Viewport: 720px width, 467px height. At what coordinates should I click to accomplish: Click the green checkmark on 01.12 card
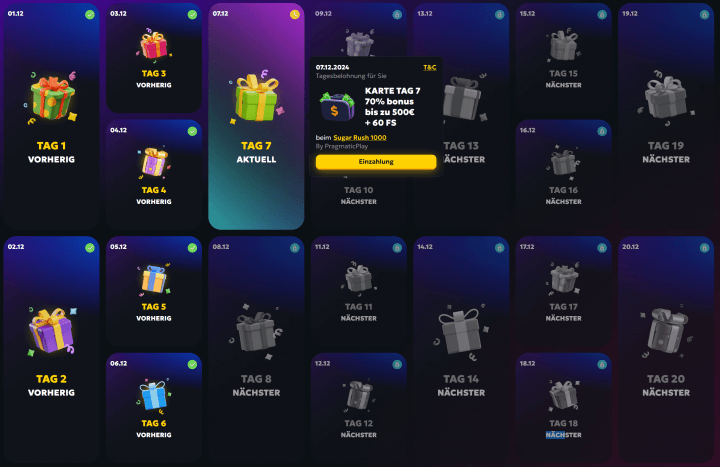pos(90,15)
